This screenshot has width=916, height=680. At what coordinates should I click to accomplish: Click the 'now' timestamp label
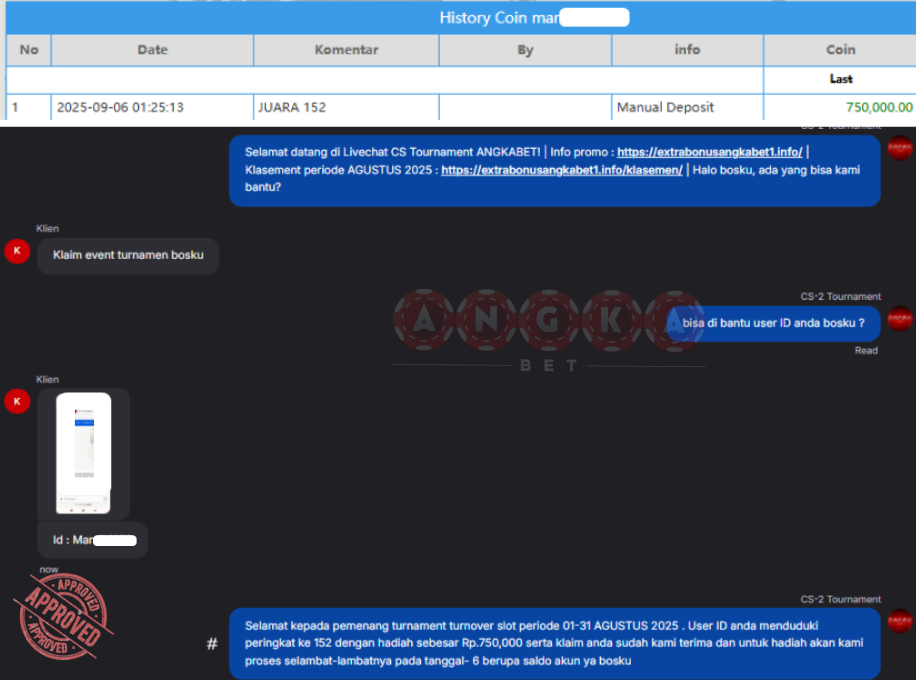[x=48, y=569]
